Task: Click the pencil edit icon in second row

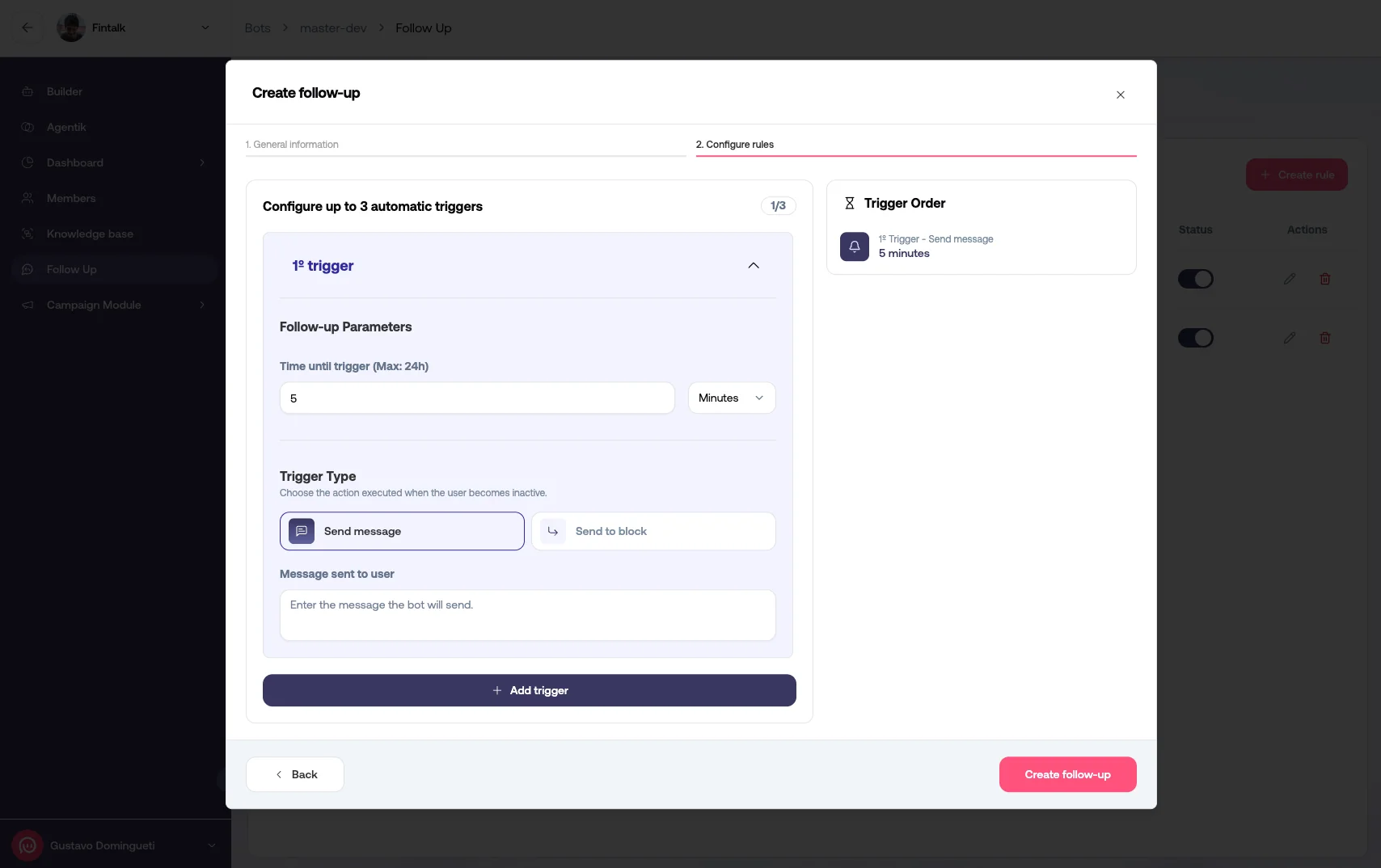Action: pyautogui.click(x=1289, y=338)
